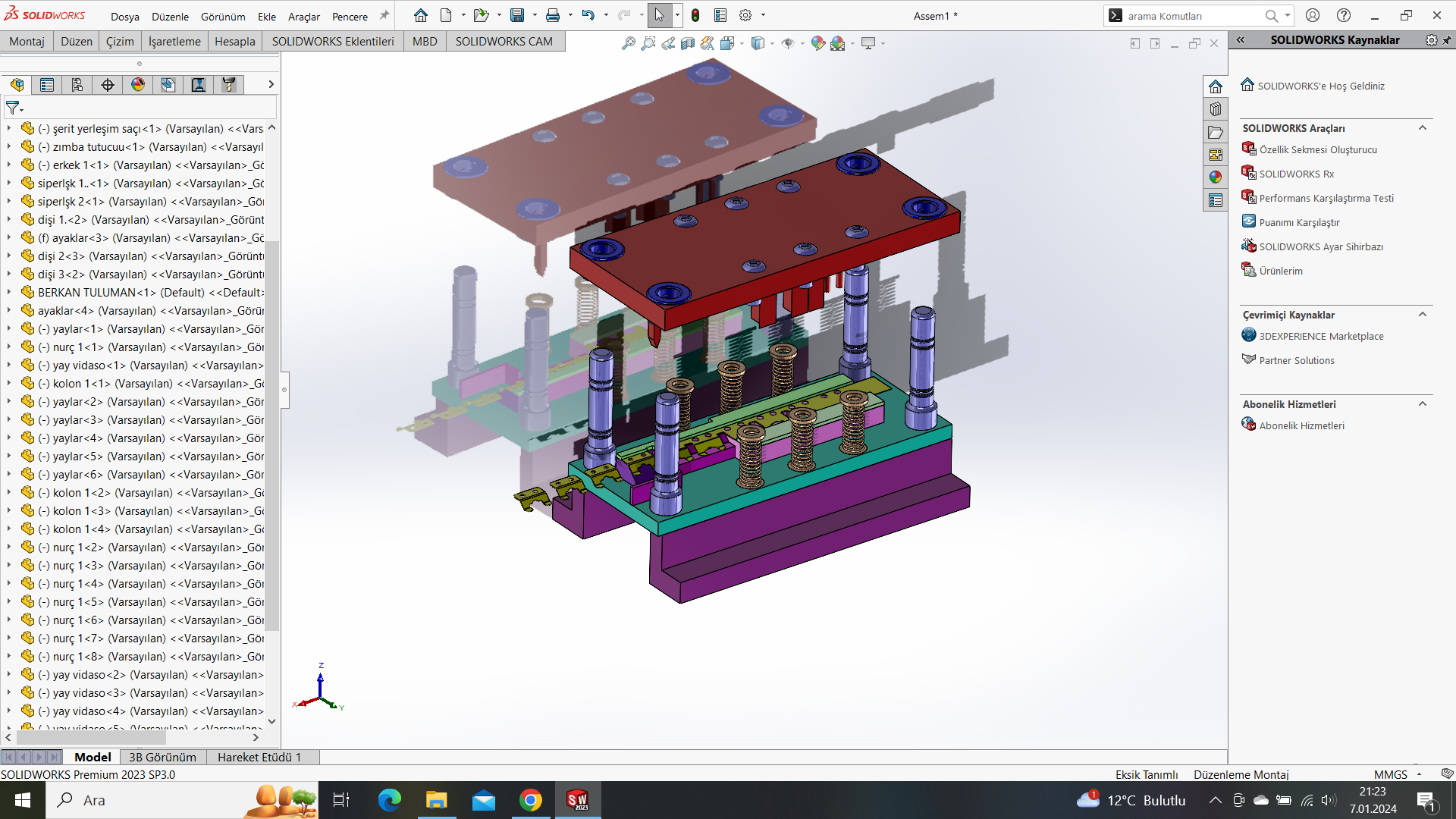Click the Zoom to Fit magnifier icon
The height and width of the screenshot is (819, 1456).
click(628, 43)
